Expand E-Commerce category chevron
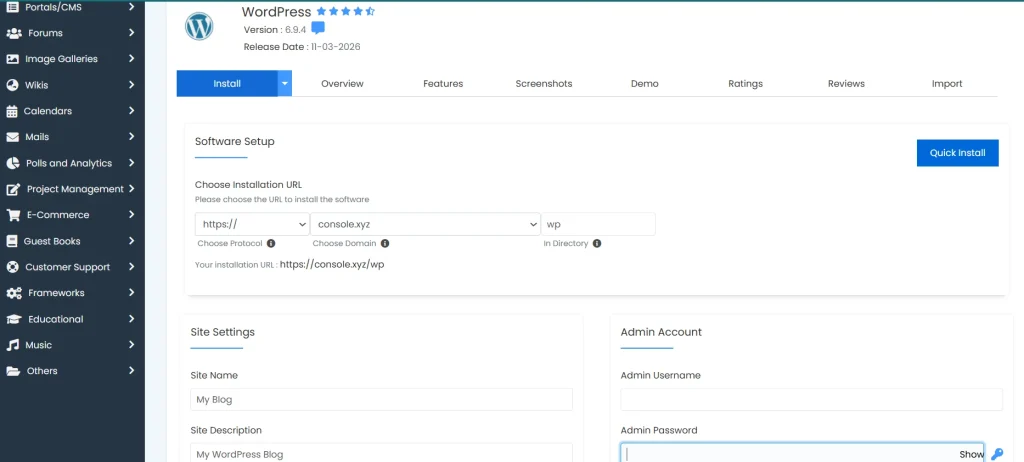Image resolution: width=1024 pixels, height=462 pixels. [x=132, y=214]
